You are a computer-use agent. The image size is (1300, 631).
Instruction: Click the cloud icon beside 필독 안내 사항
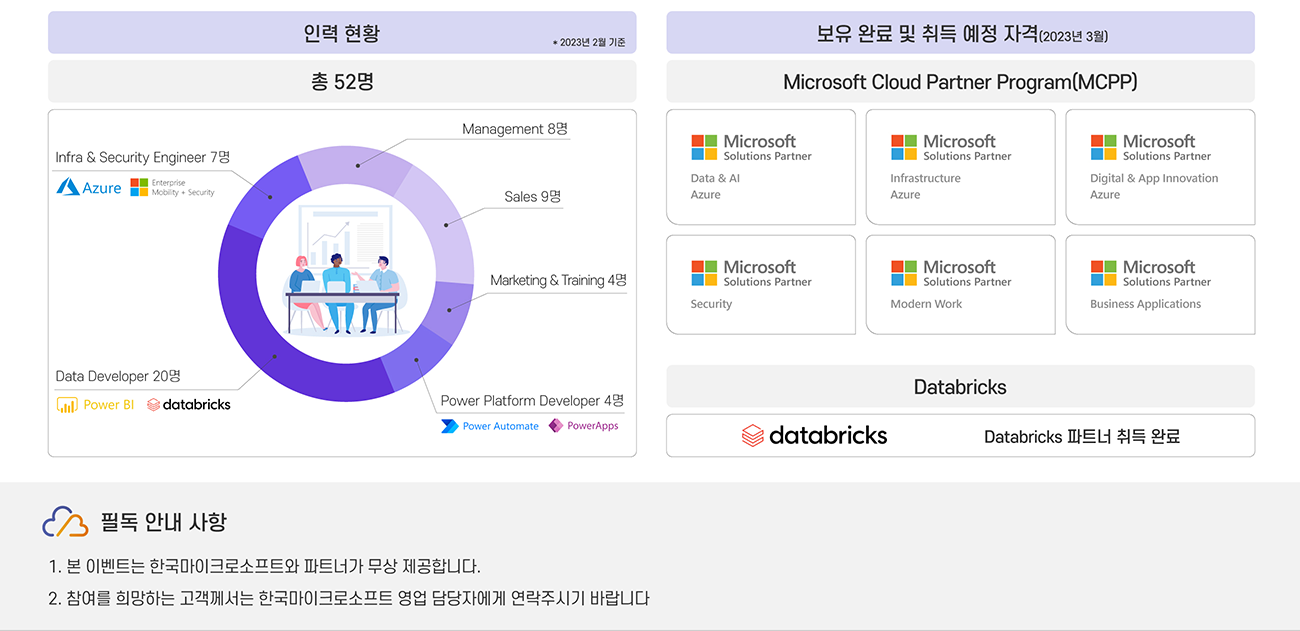(x=65, y=521)
